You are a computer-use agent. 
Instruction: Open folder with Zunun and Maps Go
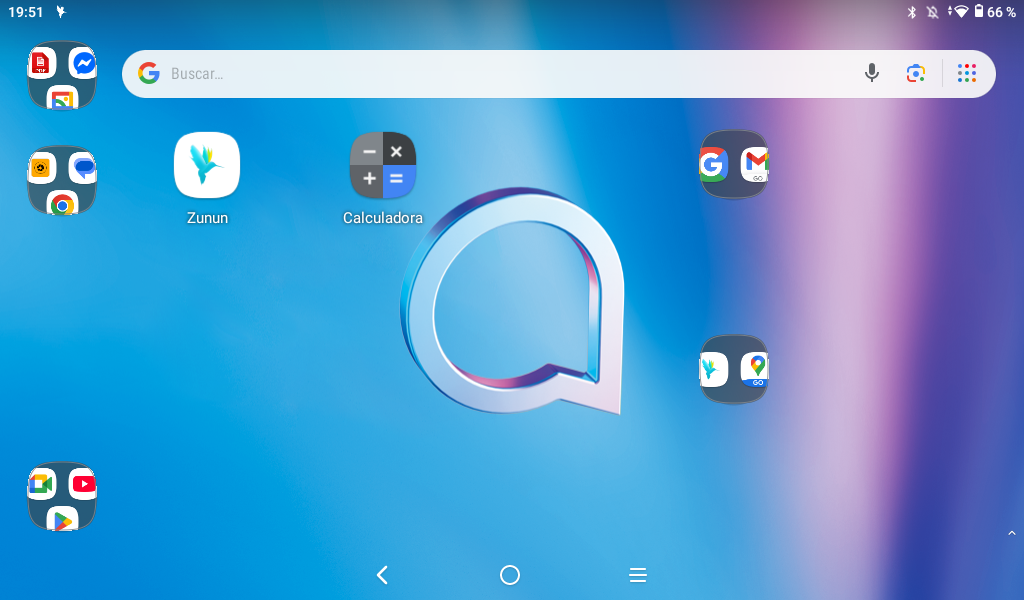click(x=734, y=369)
